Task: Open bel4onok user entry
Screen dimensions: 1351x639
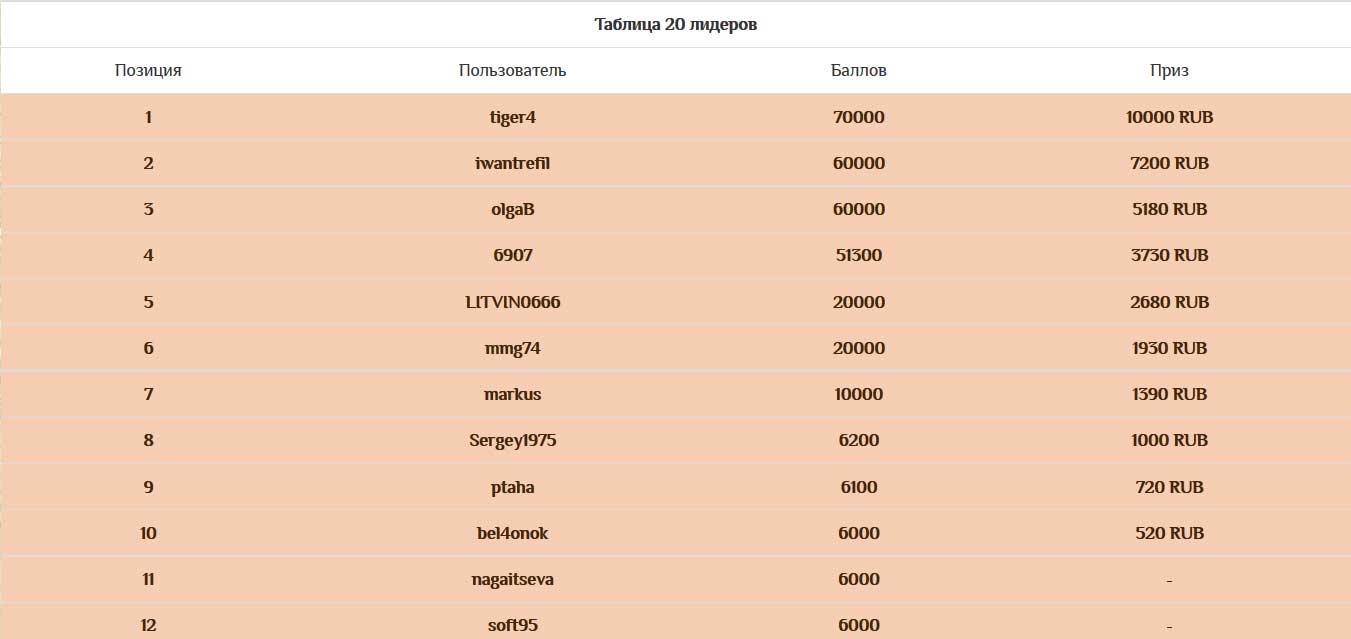Action: [513, 533]
